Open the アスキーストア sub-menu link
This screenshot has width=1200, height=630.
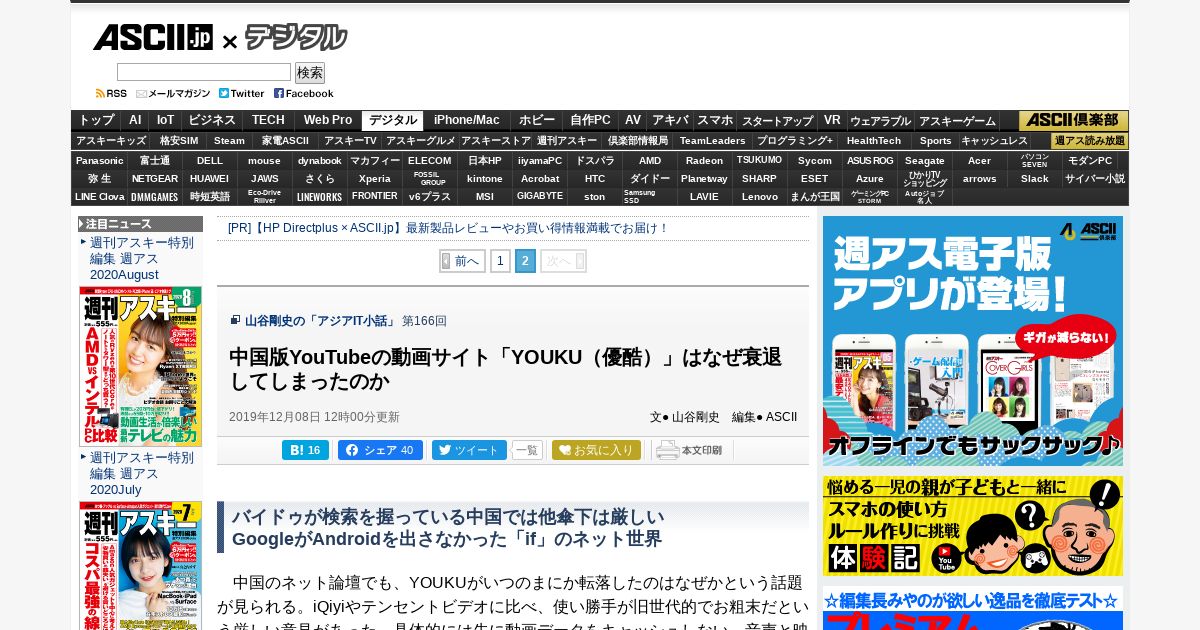pyautogui.click(x=496, y=141)
